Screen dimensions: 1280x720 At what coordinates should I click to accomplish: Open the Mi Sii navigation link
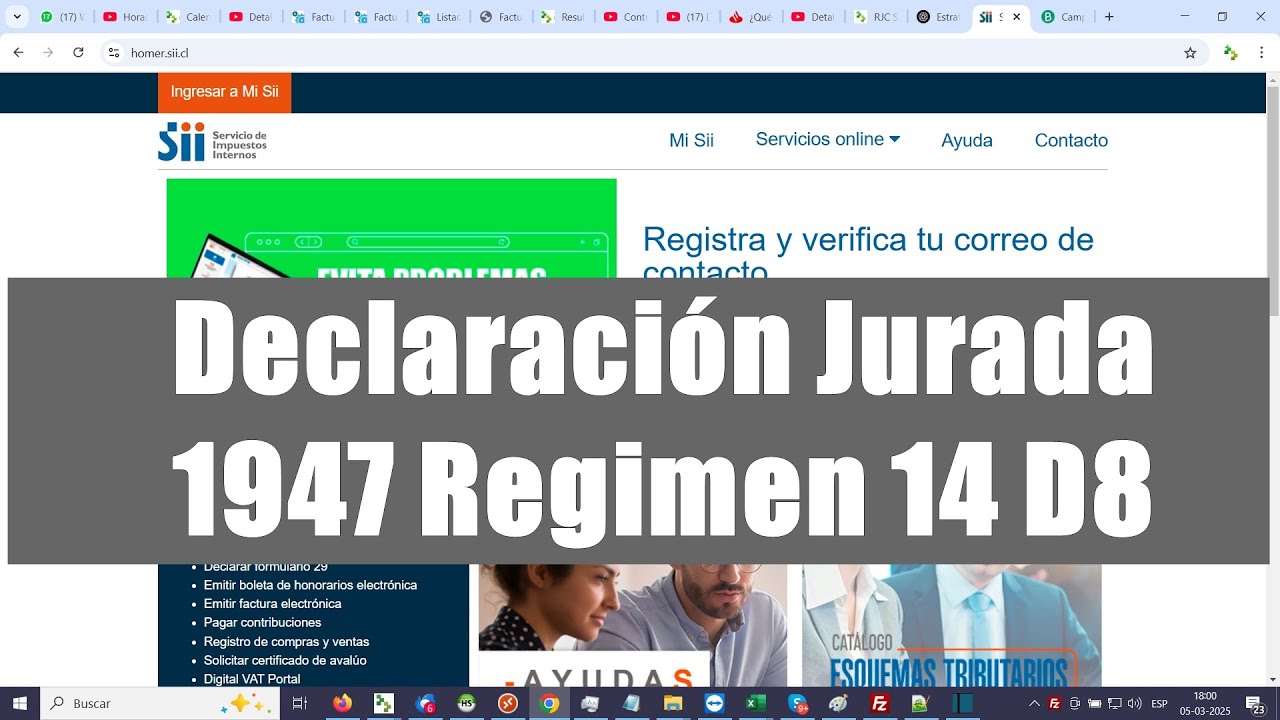691,141
